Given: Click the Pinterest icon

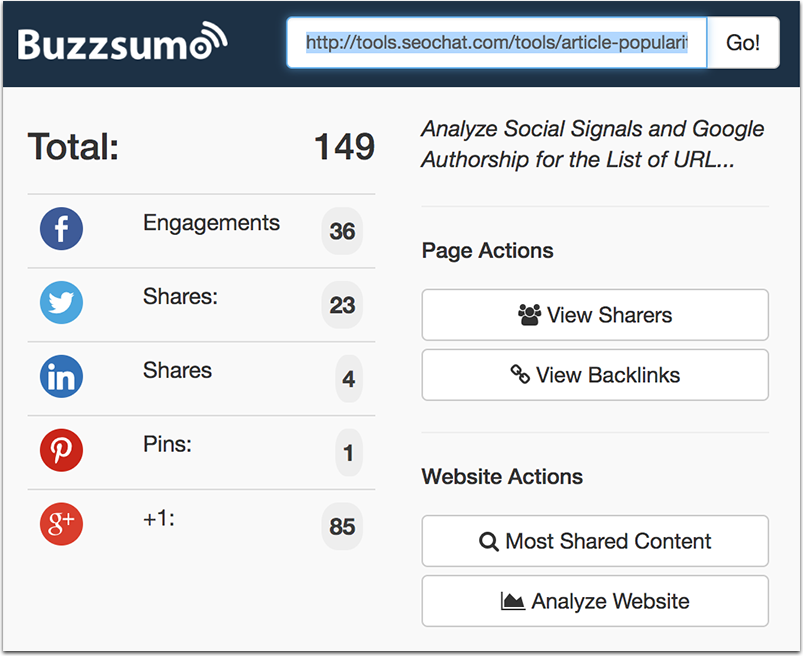Looking at the screenshot, I should [61, 451].
